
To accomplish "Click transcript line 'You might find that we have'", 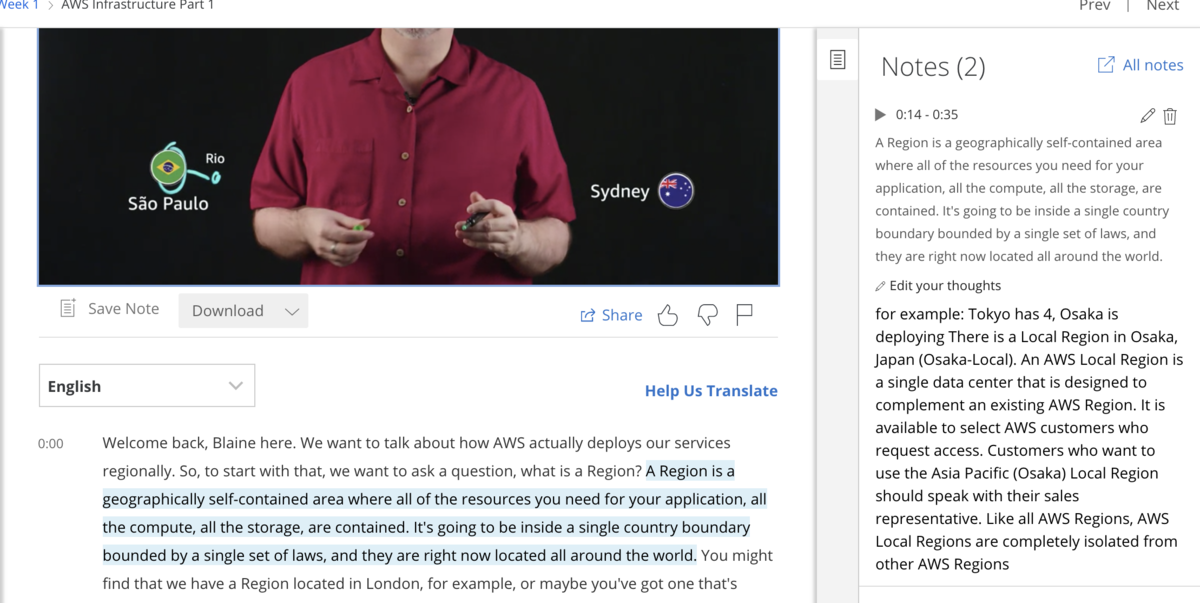I will tap(437, 569).
